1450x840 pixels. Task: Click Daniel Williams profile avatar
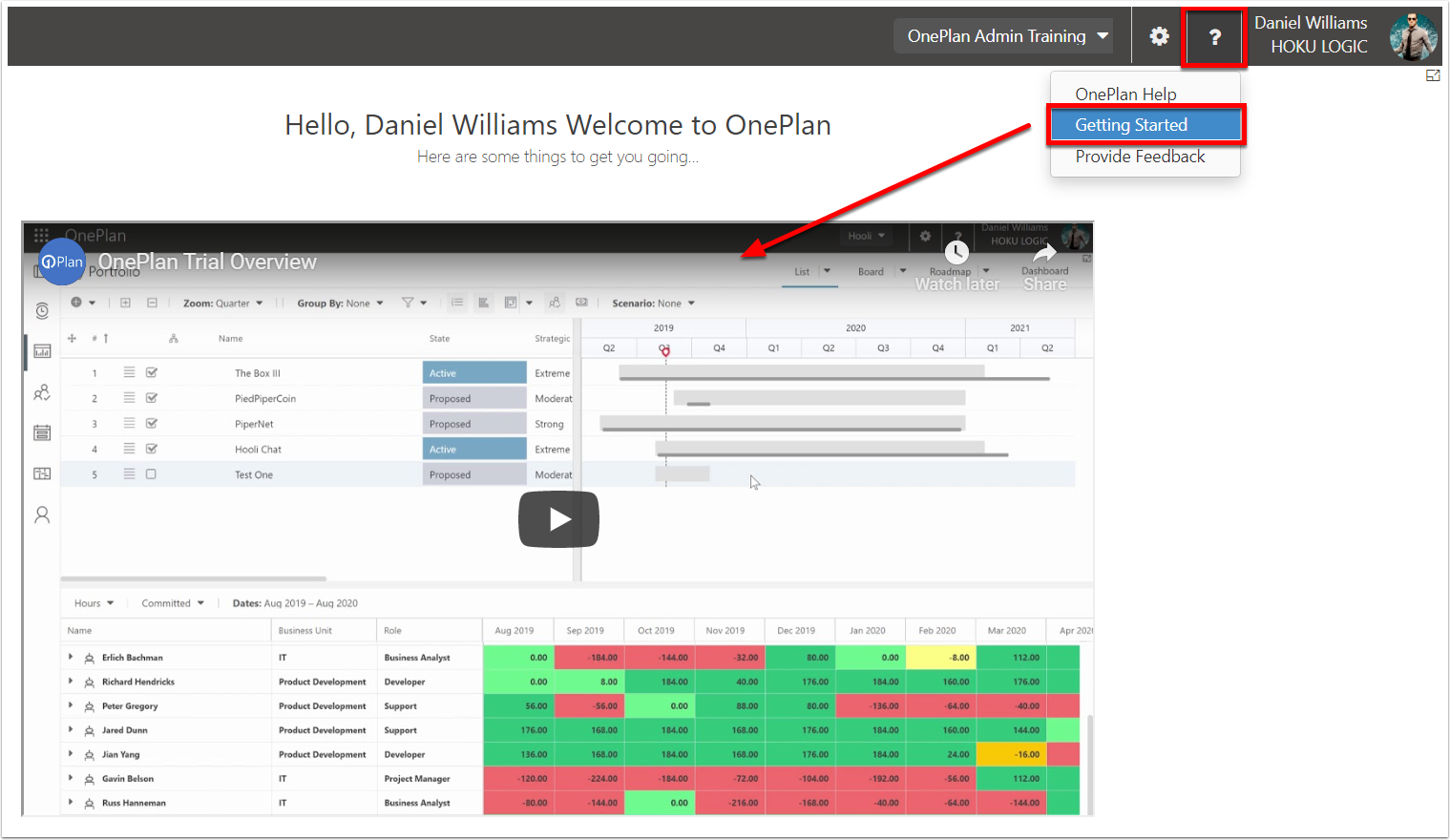pyautogui.click(x=1414, y=36)
